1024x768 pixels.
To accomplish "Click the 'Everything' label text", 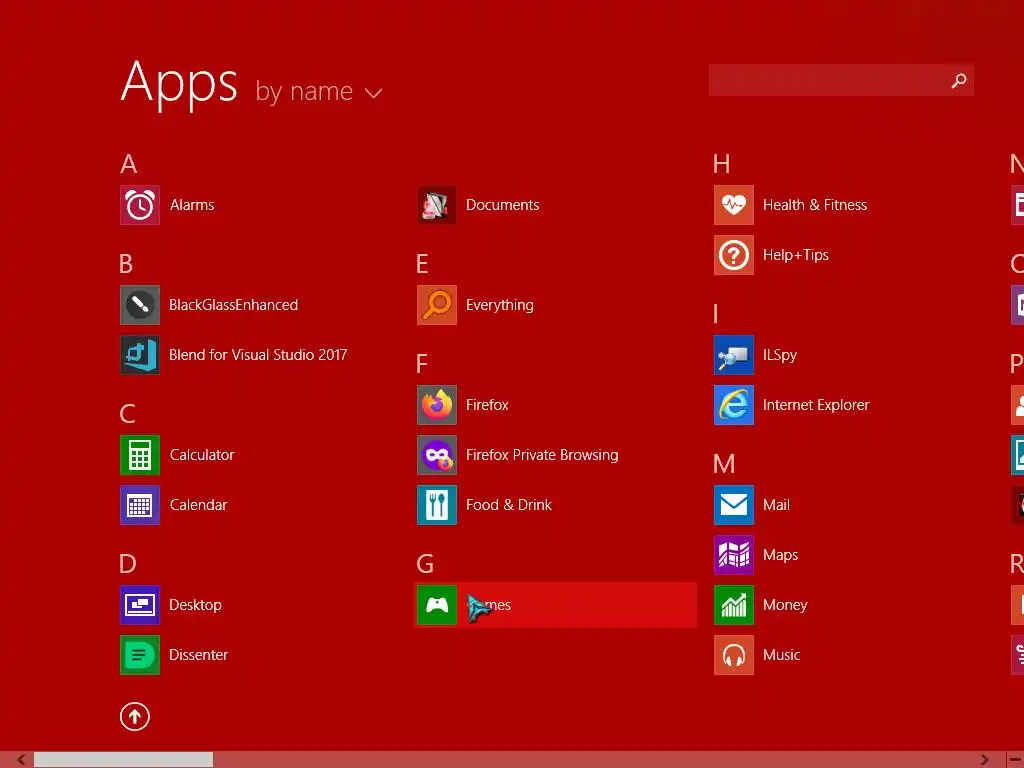I will [500, 306].
